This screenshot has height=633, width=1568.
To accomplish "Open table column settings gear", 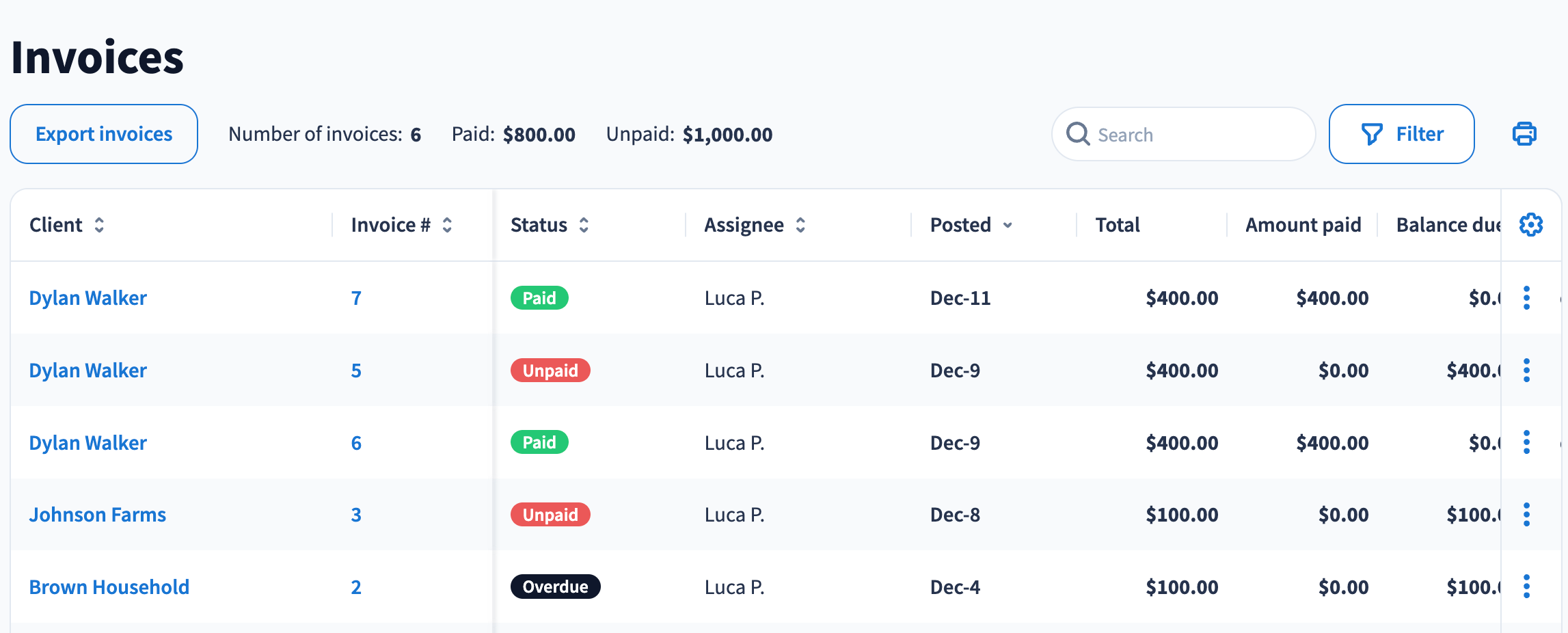I will click(x=1530, y=225).
